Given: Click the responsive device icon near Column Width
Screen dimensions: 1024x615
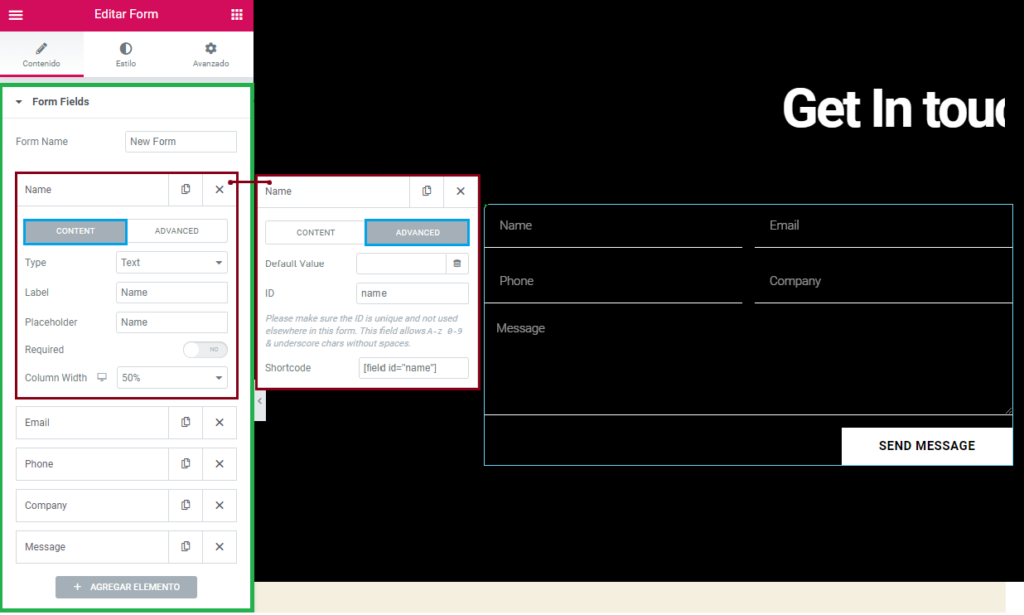Looking at the screenshot, I should (x=101, y=378).
